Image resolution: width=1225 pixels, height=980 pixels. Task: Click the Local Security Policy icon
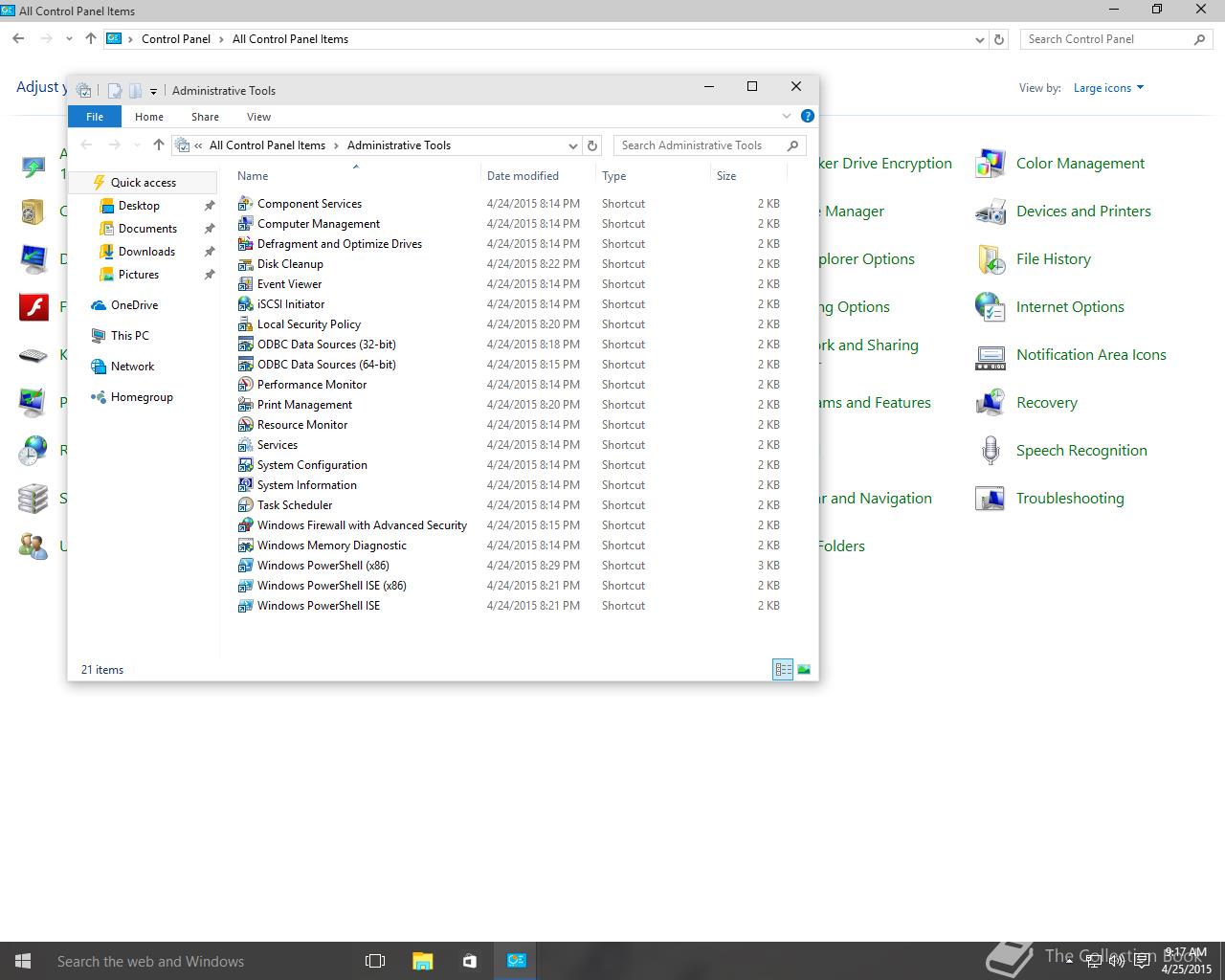pos(245,324)
